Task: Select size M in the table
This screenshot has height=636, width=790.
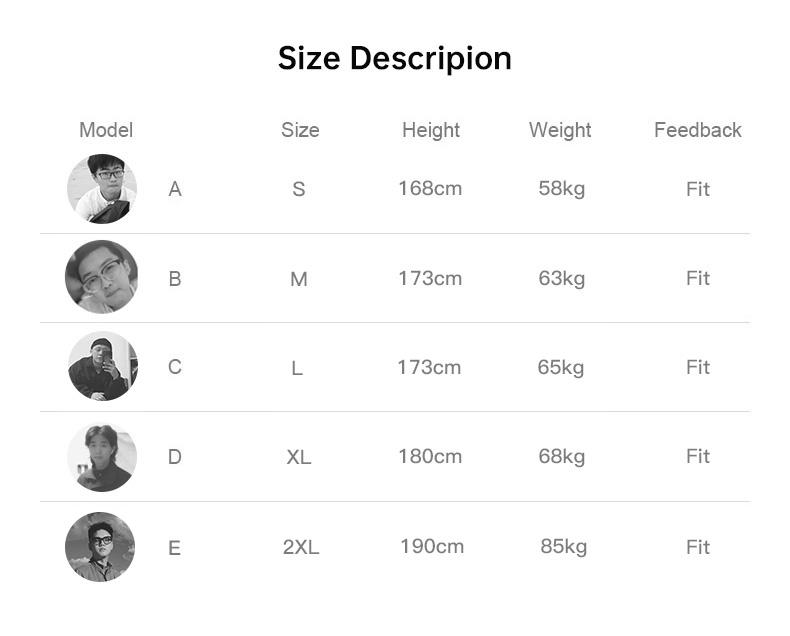Action: pyautogui.click(x=299, y=279)
